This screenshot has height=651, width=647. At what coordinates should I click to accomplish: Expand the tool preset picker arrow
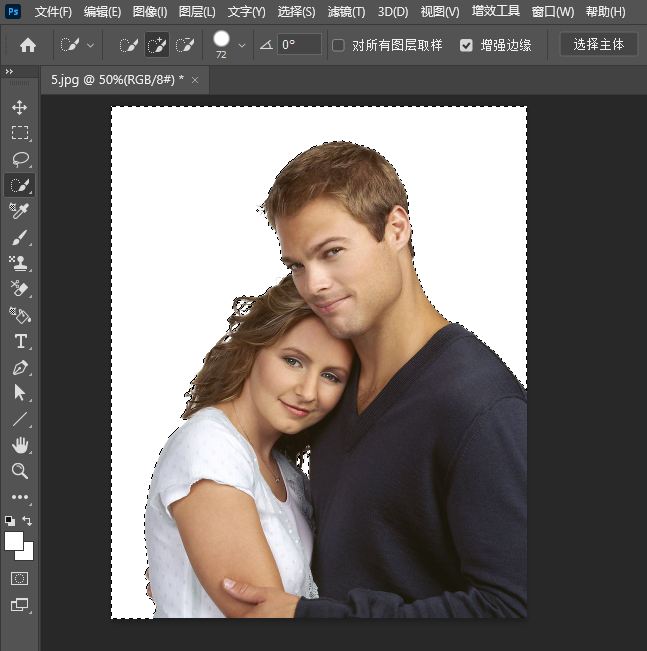[x=91, y=45]
